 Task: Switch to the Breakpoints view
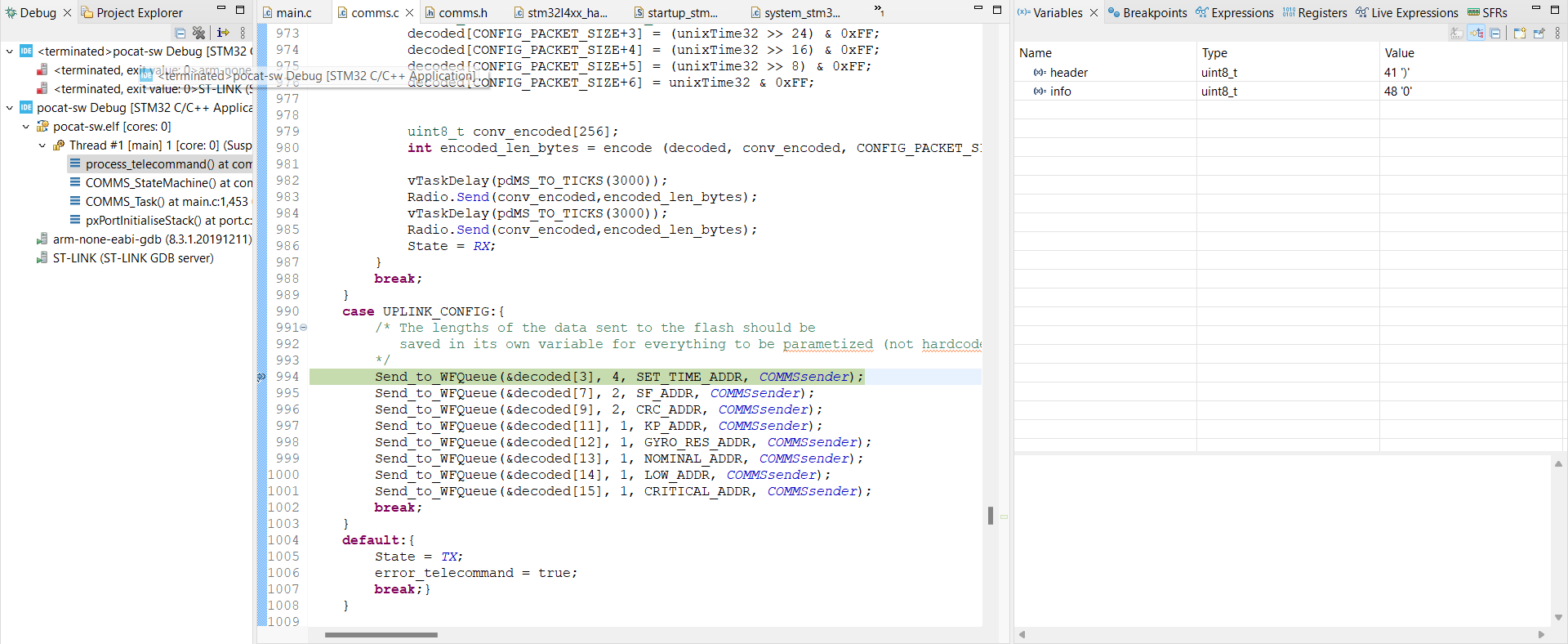1147,13
